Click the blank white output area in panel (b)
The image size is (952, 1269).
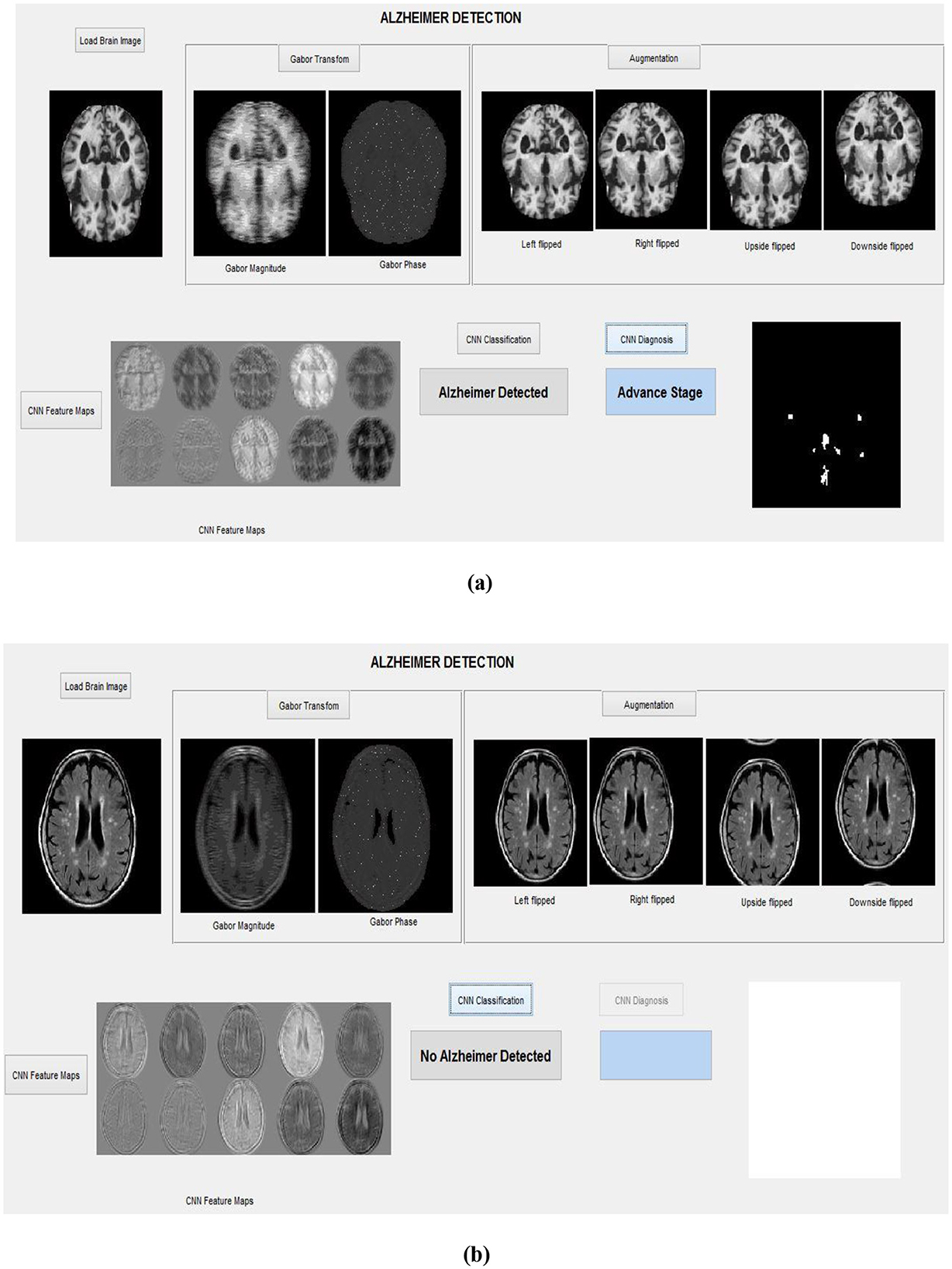[x=824, y=1080]
